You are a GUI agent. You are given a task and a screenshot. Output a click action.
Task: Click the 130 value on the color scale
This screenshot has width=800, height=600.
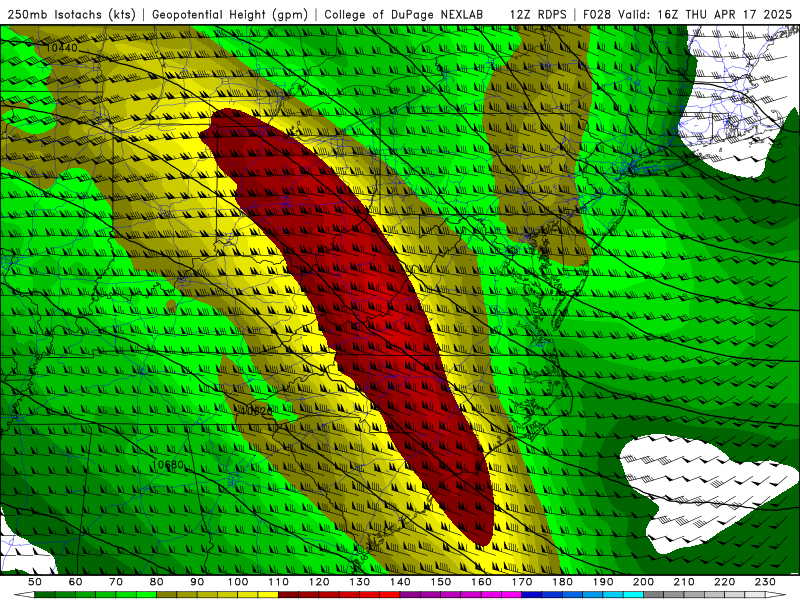360,582
